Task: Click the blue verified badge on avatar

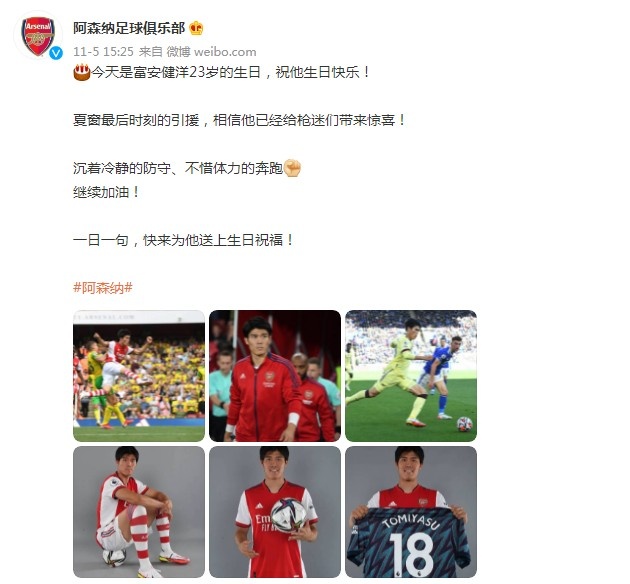Action: [x=56, y=53]
